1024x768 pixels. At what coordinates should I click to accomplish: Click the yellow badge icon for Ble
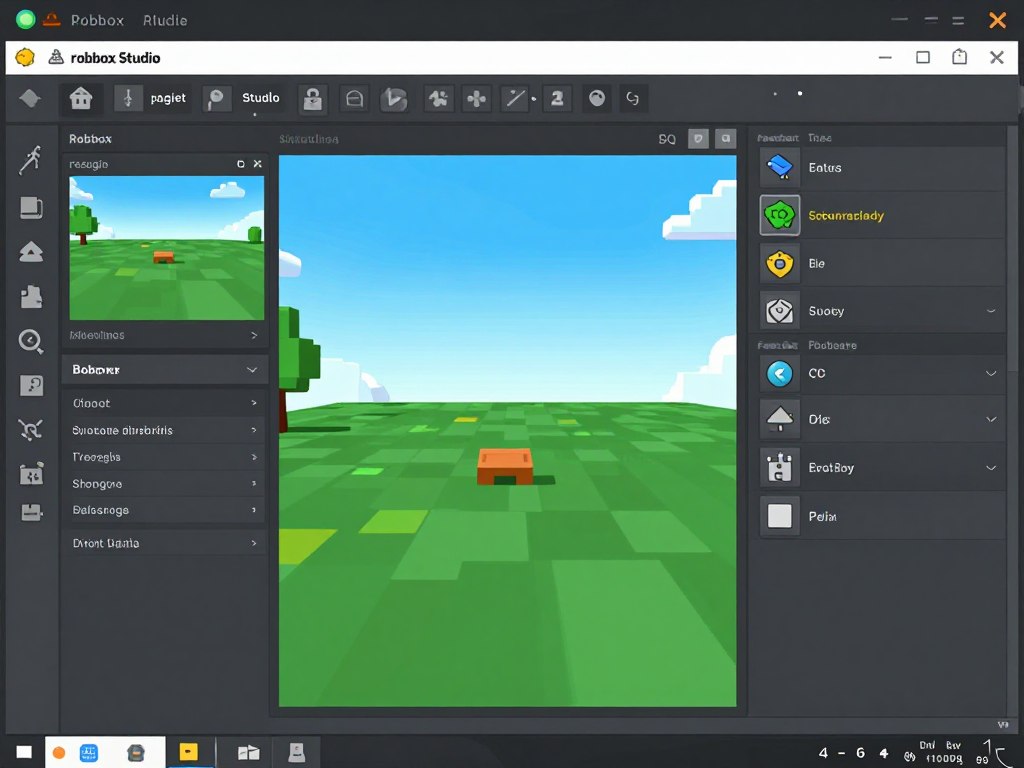(x=780, y=263)
